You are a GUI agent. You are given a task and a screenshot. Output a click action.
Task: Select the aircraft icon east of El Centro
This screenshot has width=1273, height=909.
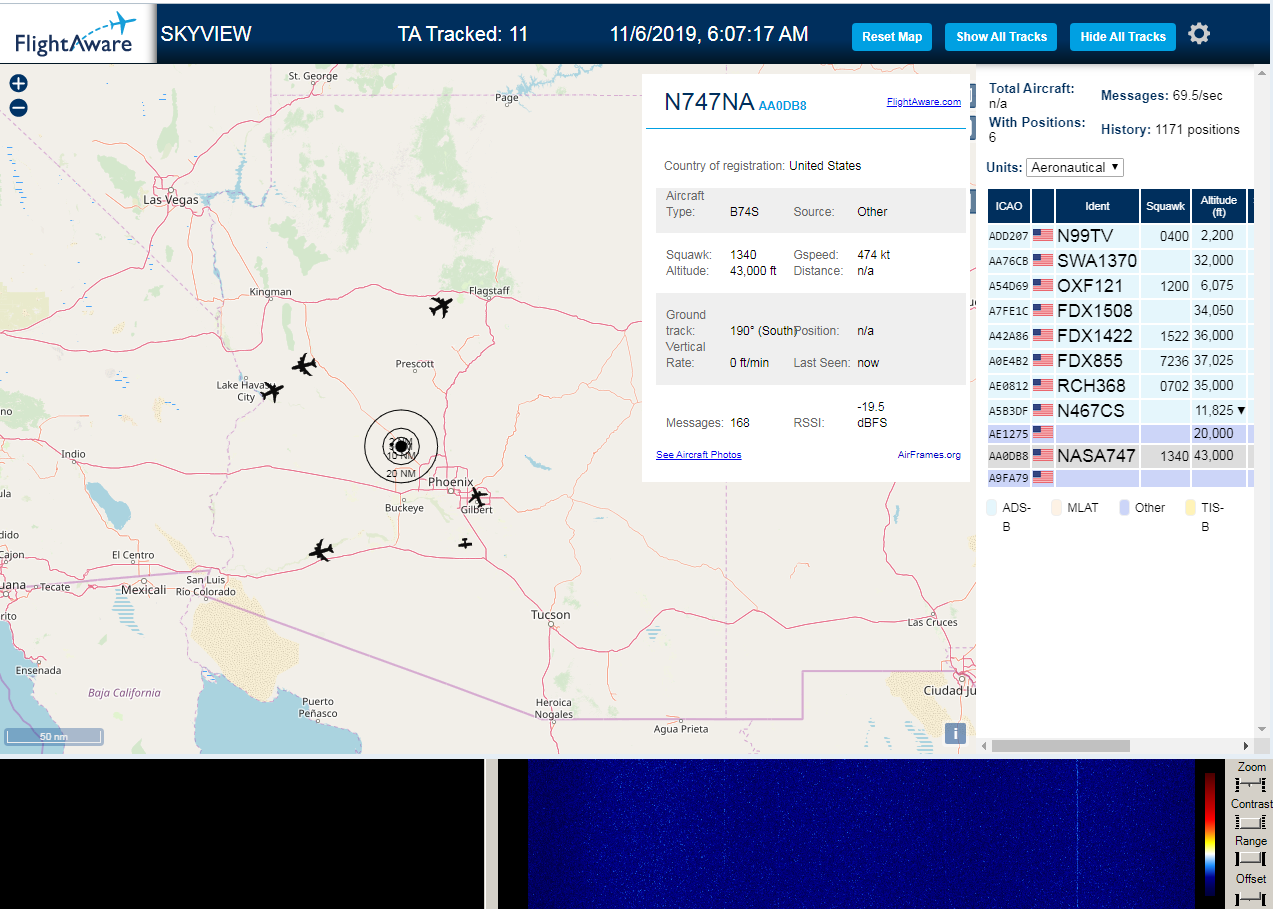tap(321, 550)
